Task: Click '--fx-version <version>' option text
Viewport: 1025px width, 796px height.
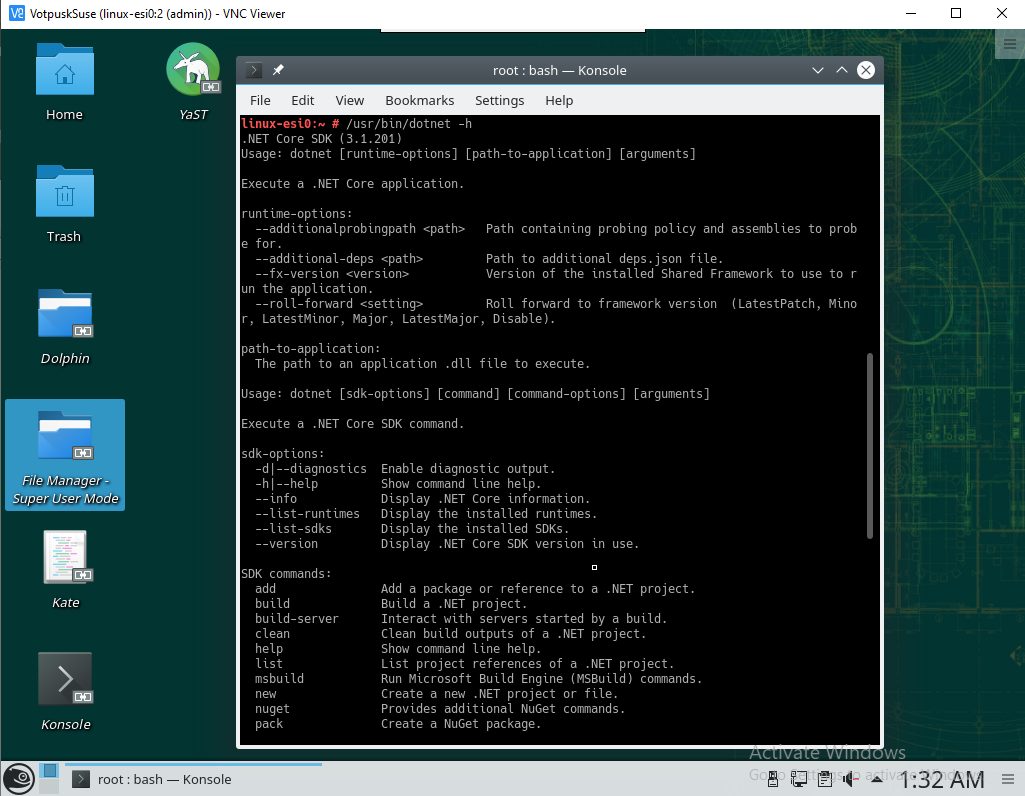Action: [x=332, y=274]
